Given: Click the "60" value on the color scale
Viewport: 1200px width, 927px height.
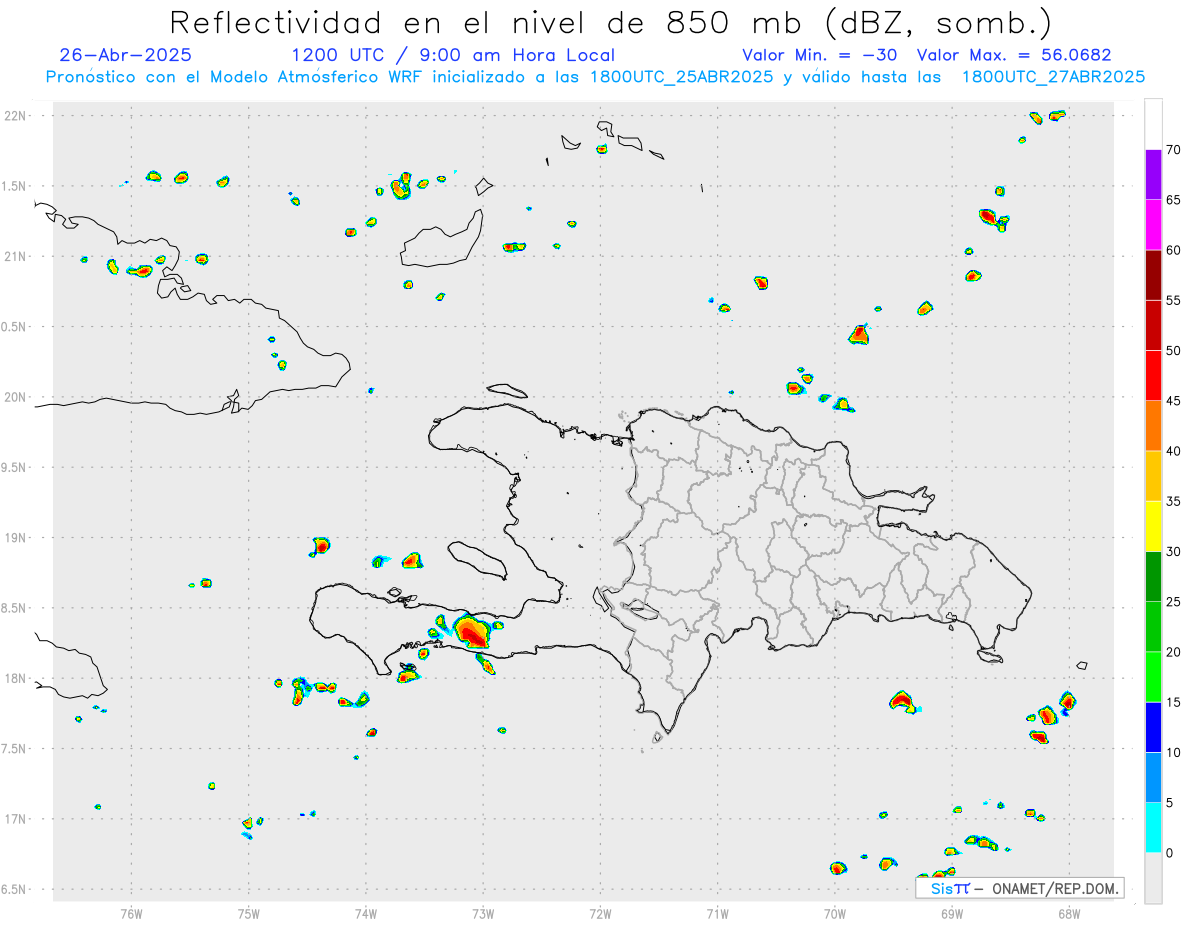Looking at the screenshot, I should tap(1174, 250).
